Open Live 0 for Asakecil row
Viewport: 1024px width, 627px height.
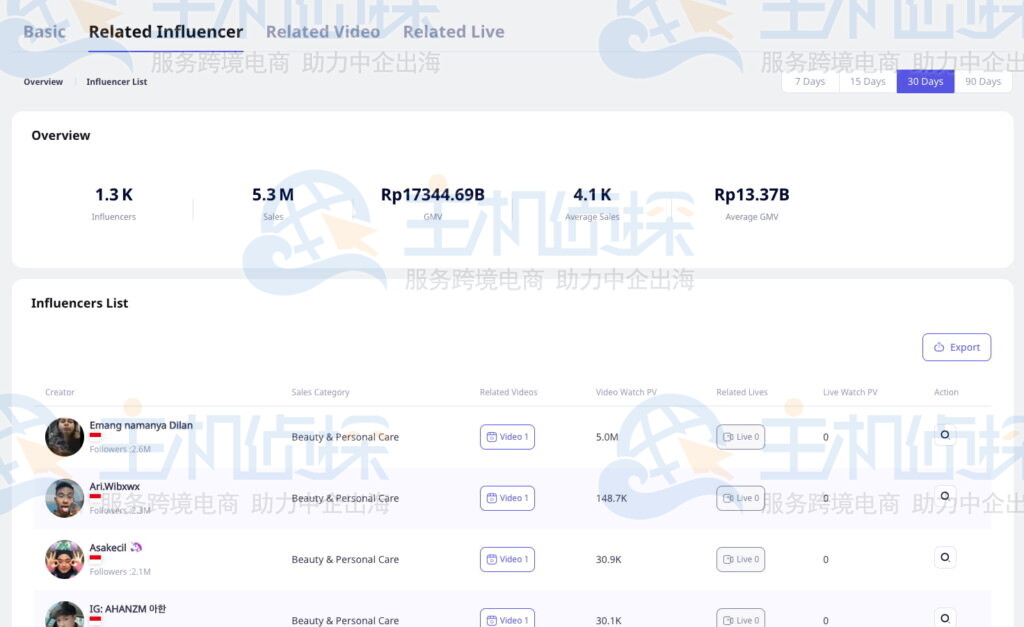coord(740,559)
